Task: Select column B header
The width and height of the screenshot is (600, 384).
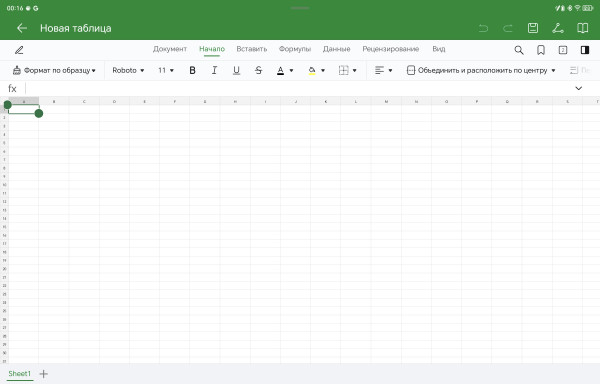Action: click(x=54, y=101)
